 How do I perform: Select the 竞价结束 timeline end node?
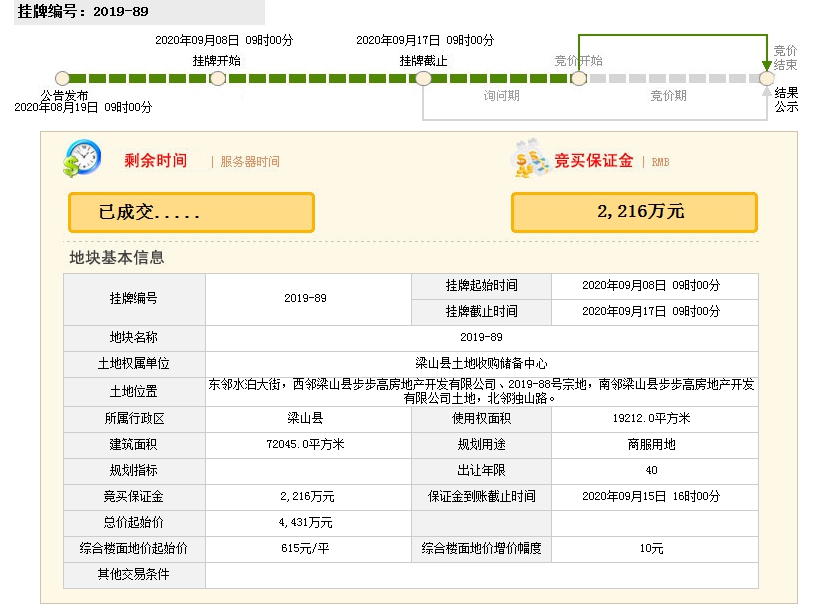(x=767, y=78)
